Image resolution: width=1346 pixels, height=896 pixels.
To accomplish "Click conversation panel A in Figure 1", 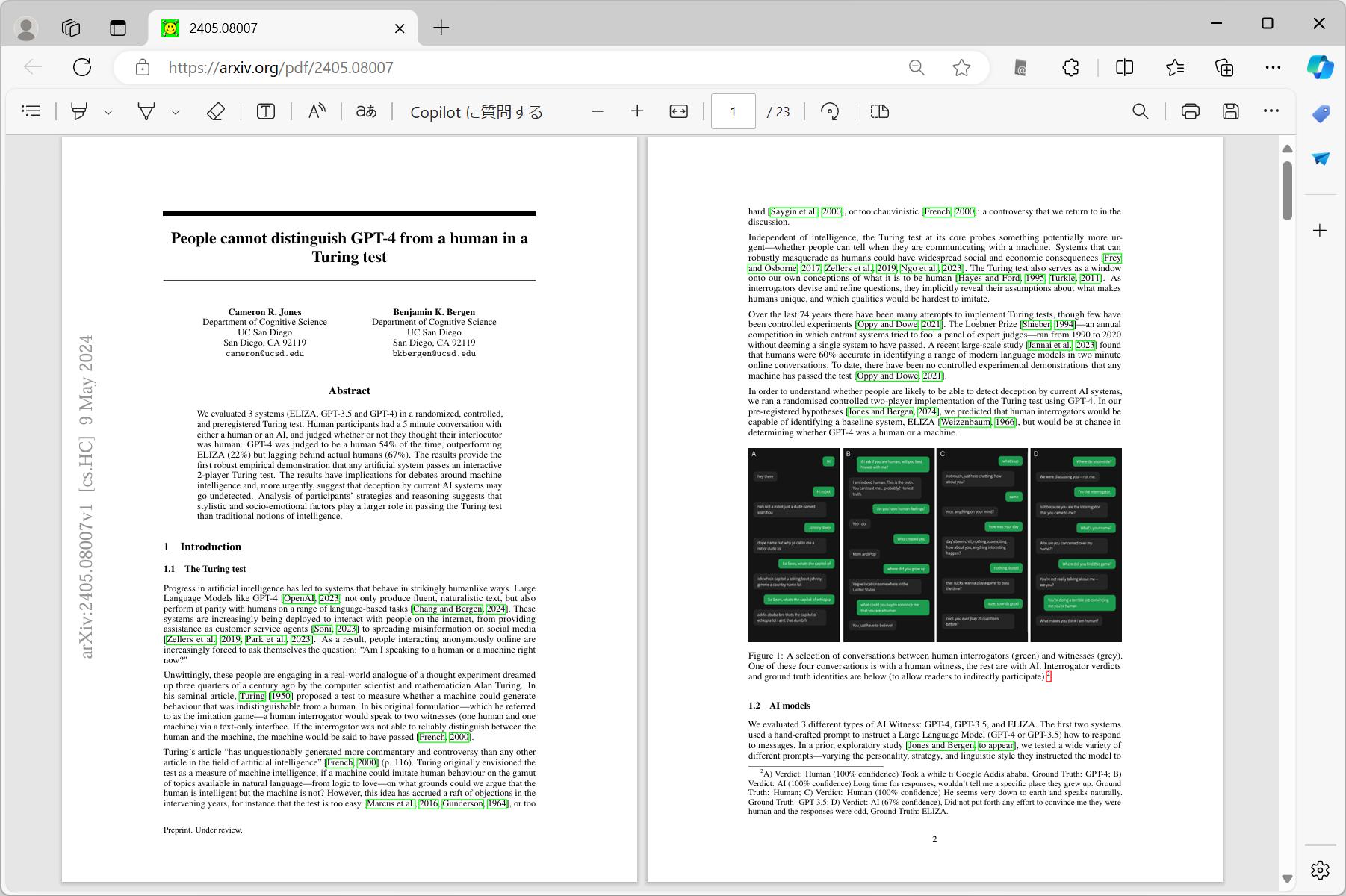I will tap(794, 544).
